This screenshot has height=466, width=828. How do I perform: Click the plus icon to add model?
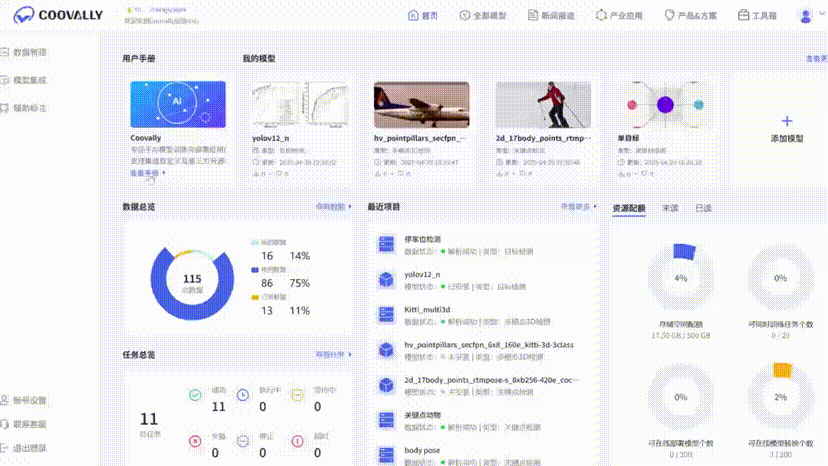pyautogui.click(x=787, y=120)
